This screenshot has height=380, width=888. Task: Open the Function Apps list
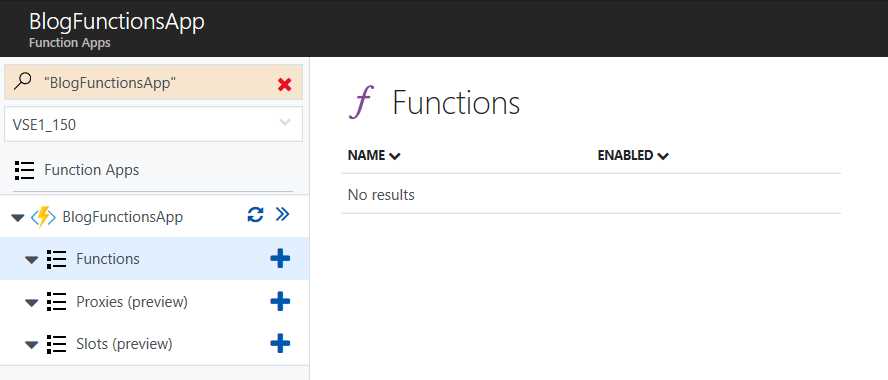(91, 170)
